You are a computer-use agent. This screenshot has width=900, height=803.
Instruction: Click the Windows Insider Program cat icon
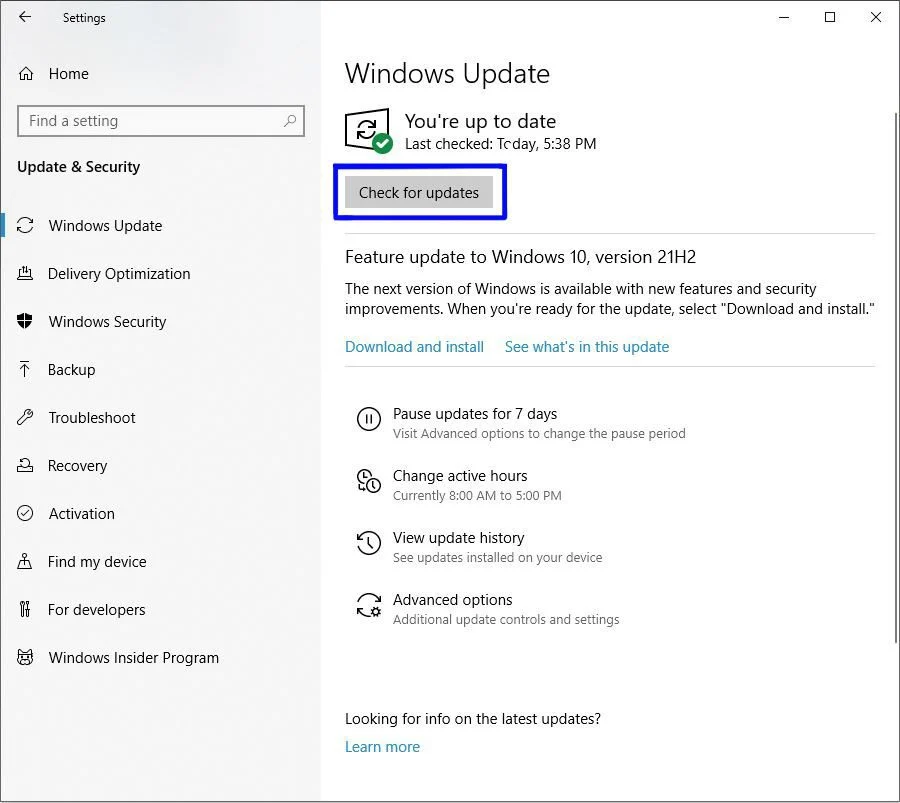26,658
